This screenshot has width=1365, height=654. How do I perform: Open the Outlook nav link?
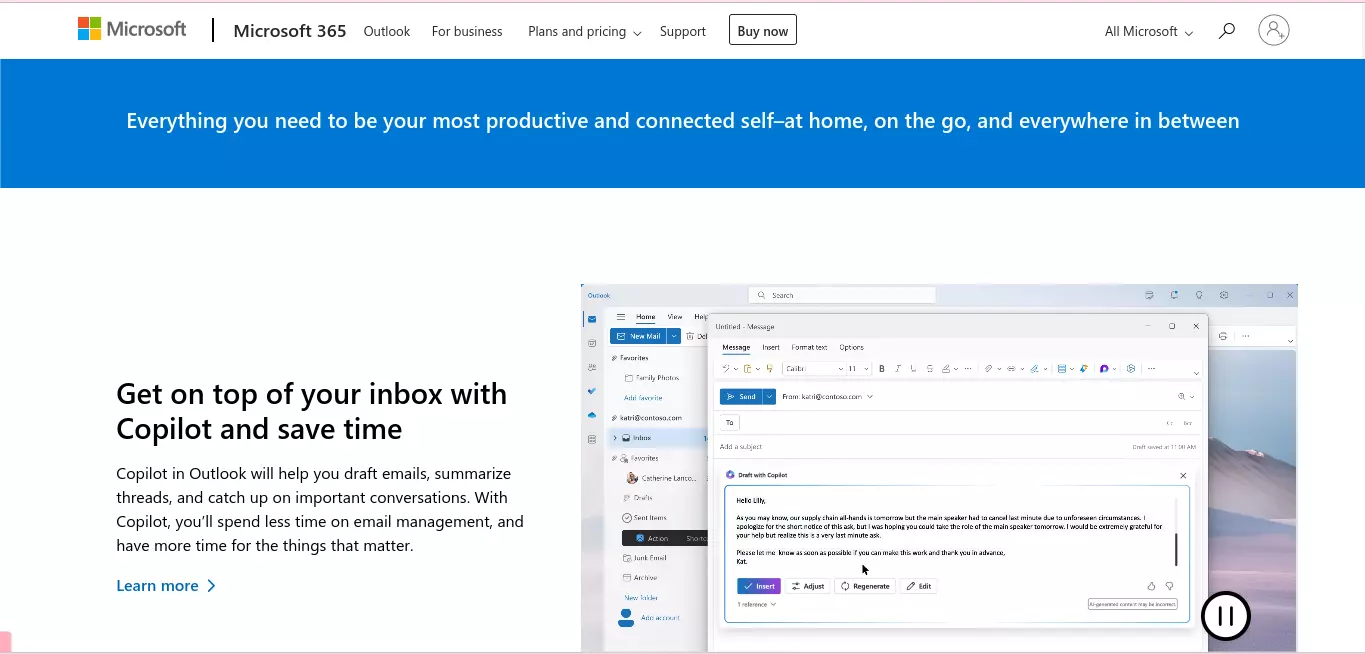tap(387, 31)
